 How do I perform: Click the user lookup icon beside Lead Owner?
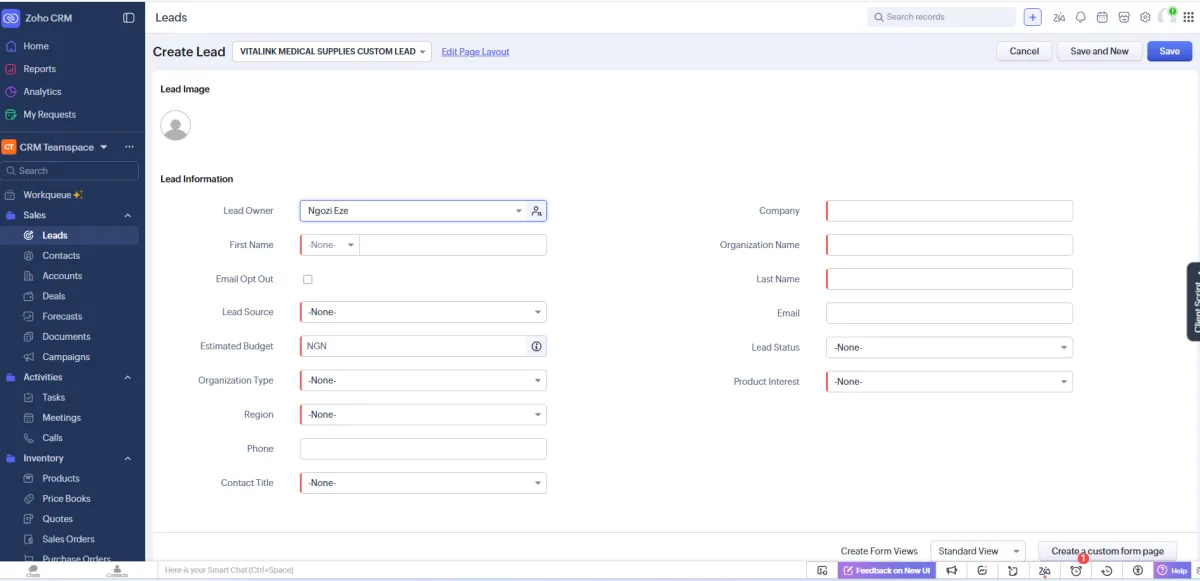pyautogui.click(x=536, y=211)
